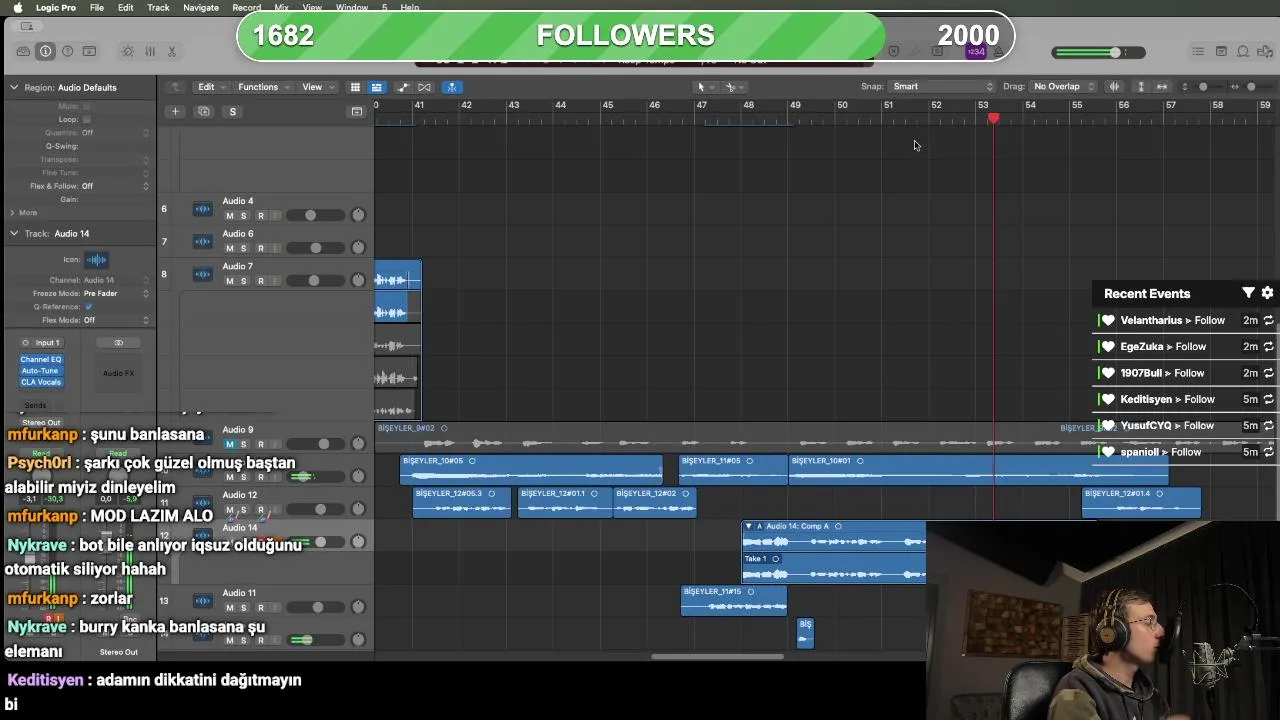This screenshot has width=1280, height=720.
Task: Open the Functions menu in tracks area
Action: point(263,87)
